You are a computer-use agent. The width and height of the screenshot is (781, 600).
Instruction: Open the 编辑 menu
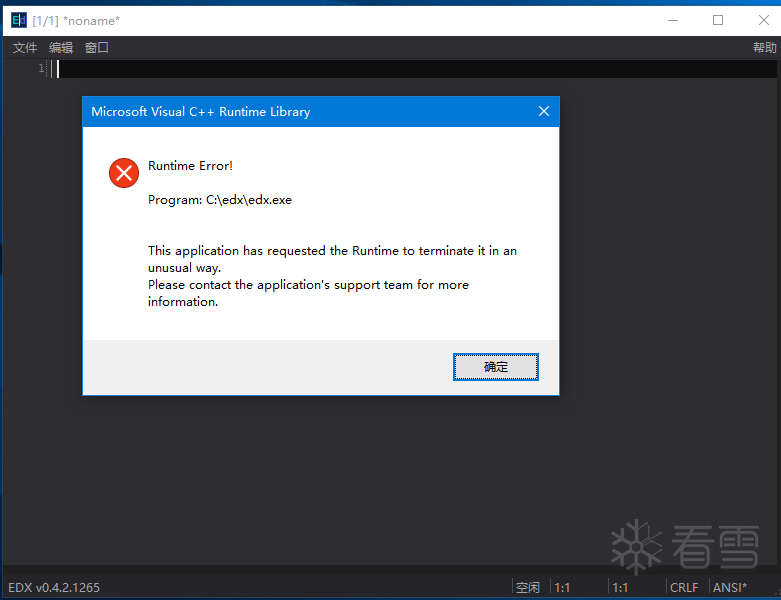pos(61,48)
